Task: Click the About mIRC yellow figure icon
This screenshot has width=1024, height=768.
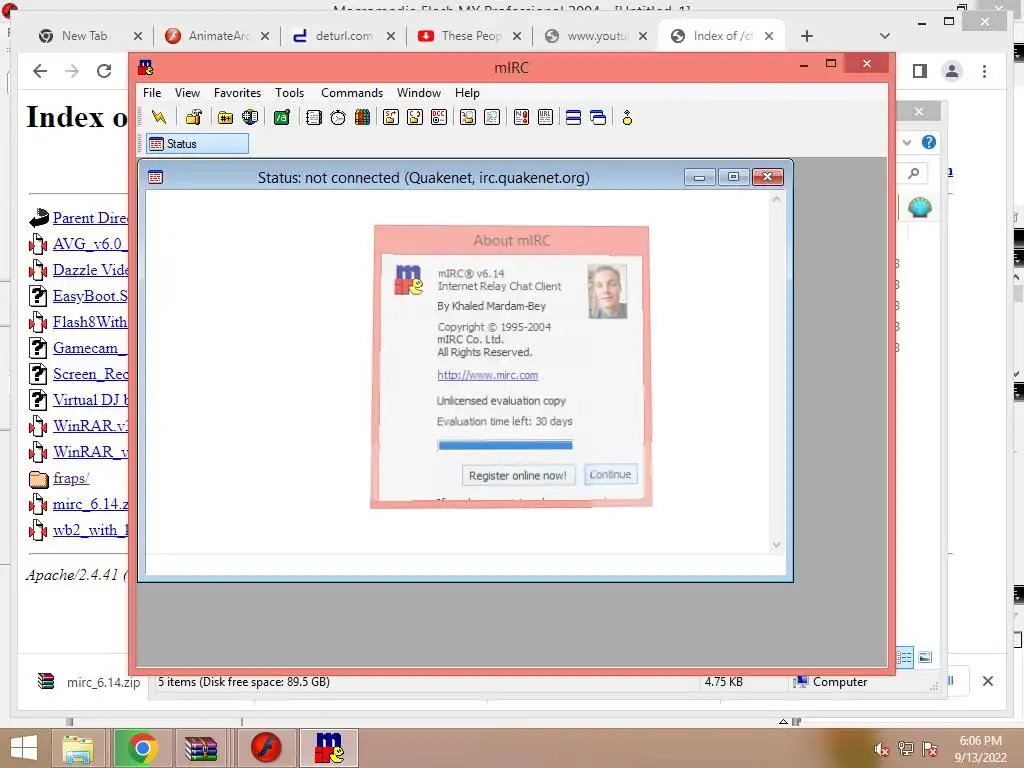Action: click(x=627, y=118)
